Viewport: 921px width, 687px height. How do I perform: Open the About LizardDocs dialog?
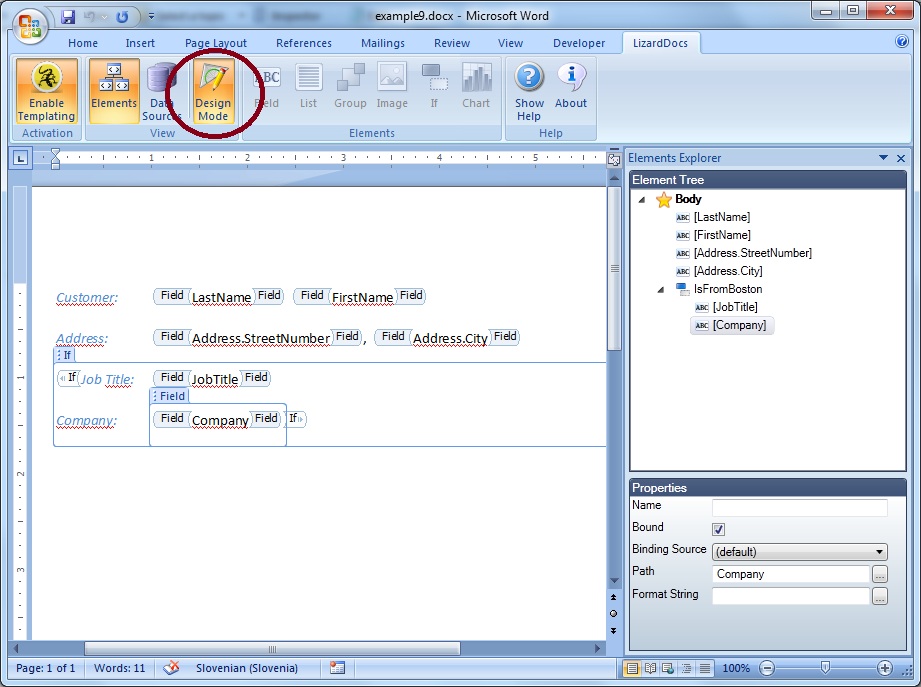coord(571,86)
